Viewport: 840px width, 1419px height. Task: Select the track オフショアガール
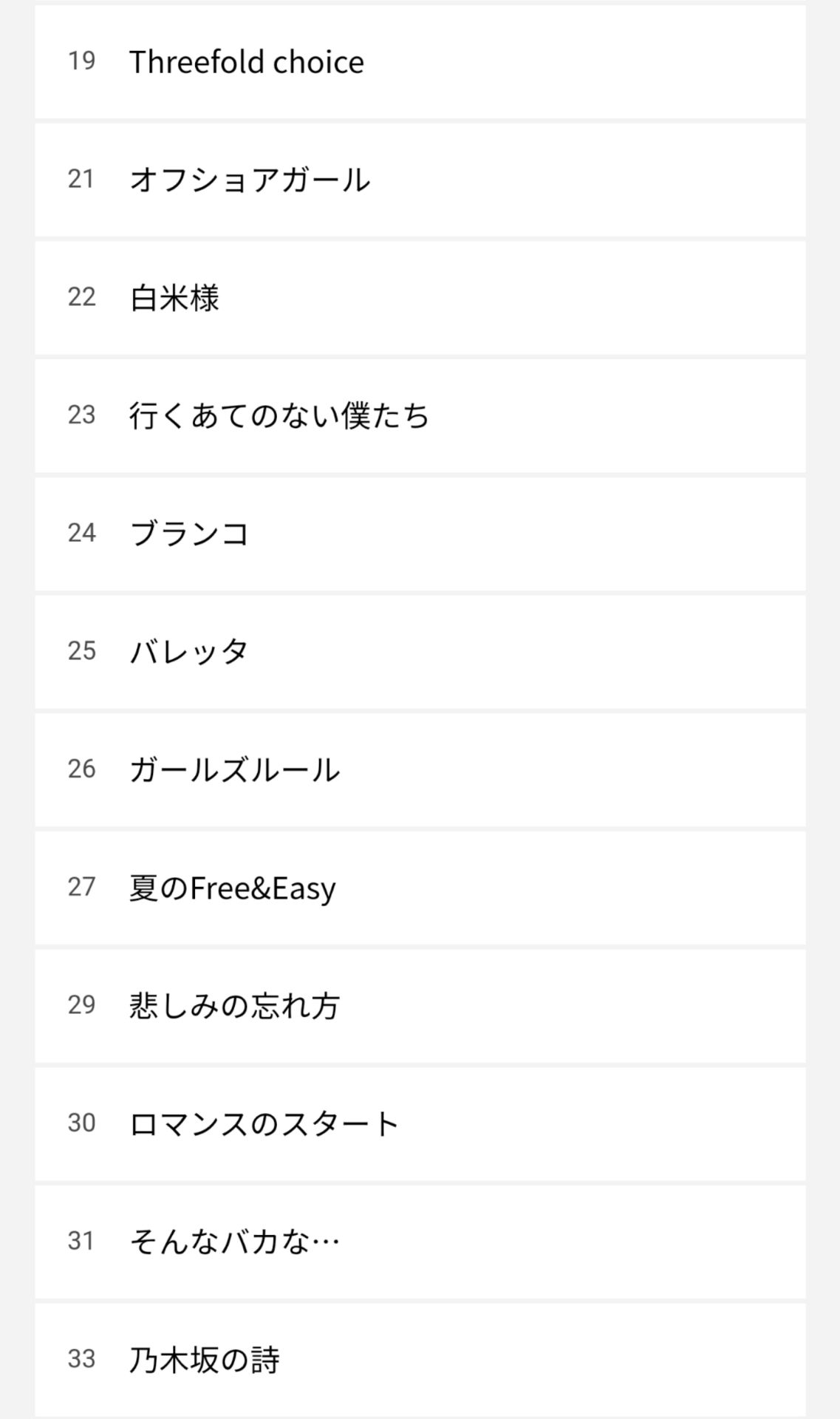tap(250, 180)
